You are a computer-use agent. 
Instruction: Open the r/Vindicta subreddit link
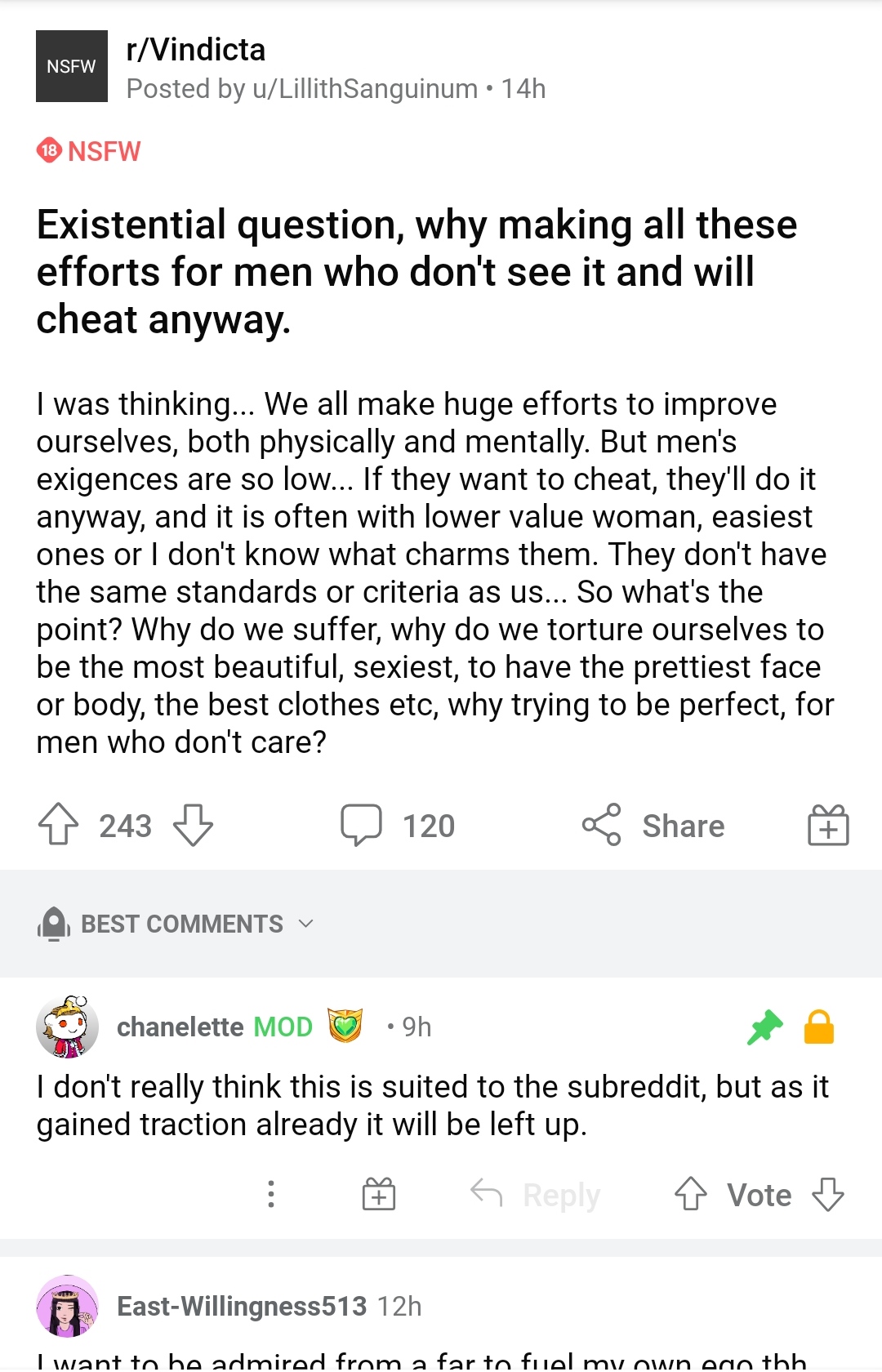click(x=196, y=50)
